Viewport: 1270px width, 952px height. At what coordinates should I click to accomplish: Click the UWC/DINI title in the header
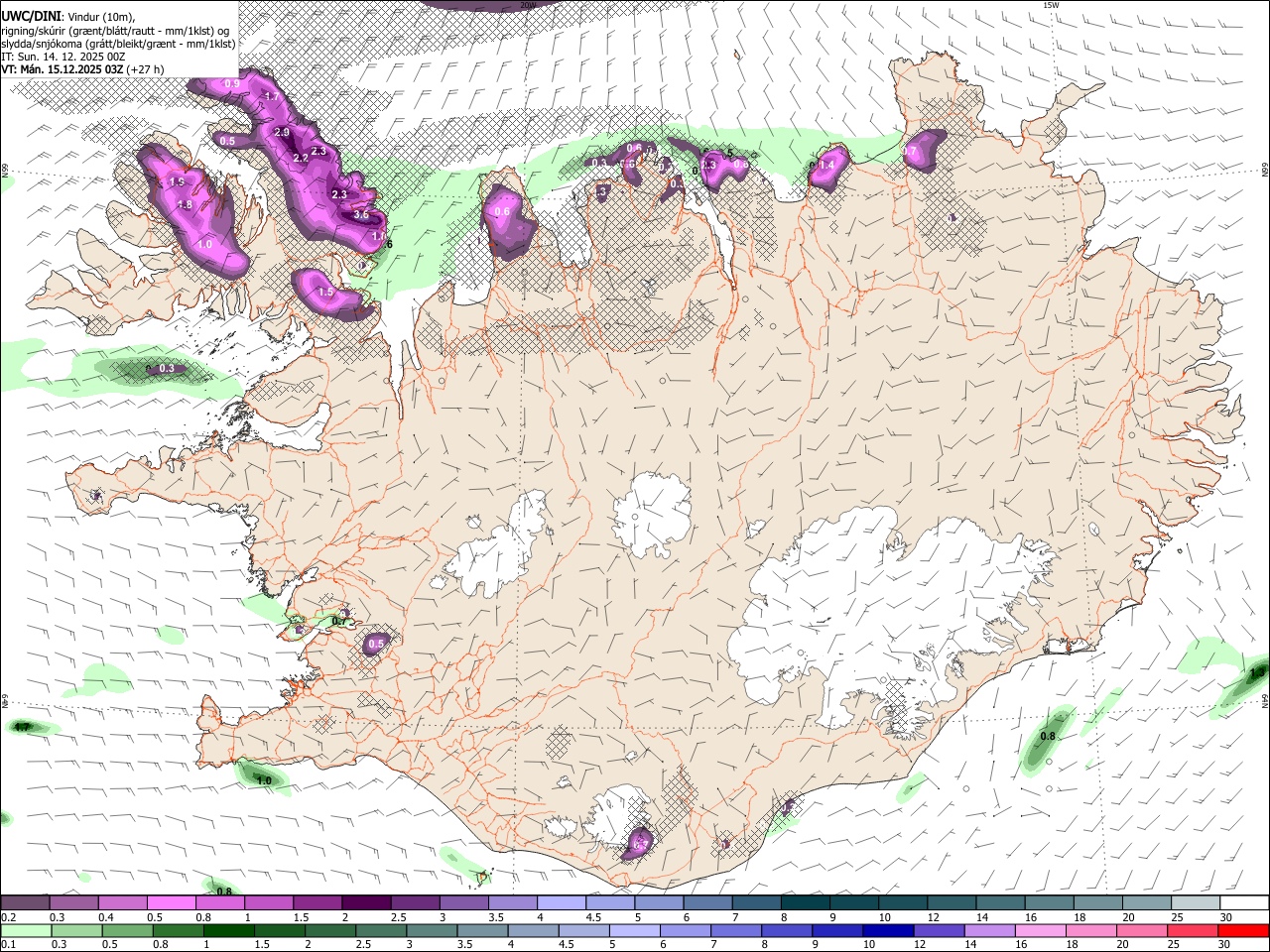pos(32,17)
